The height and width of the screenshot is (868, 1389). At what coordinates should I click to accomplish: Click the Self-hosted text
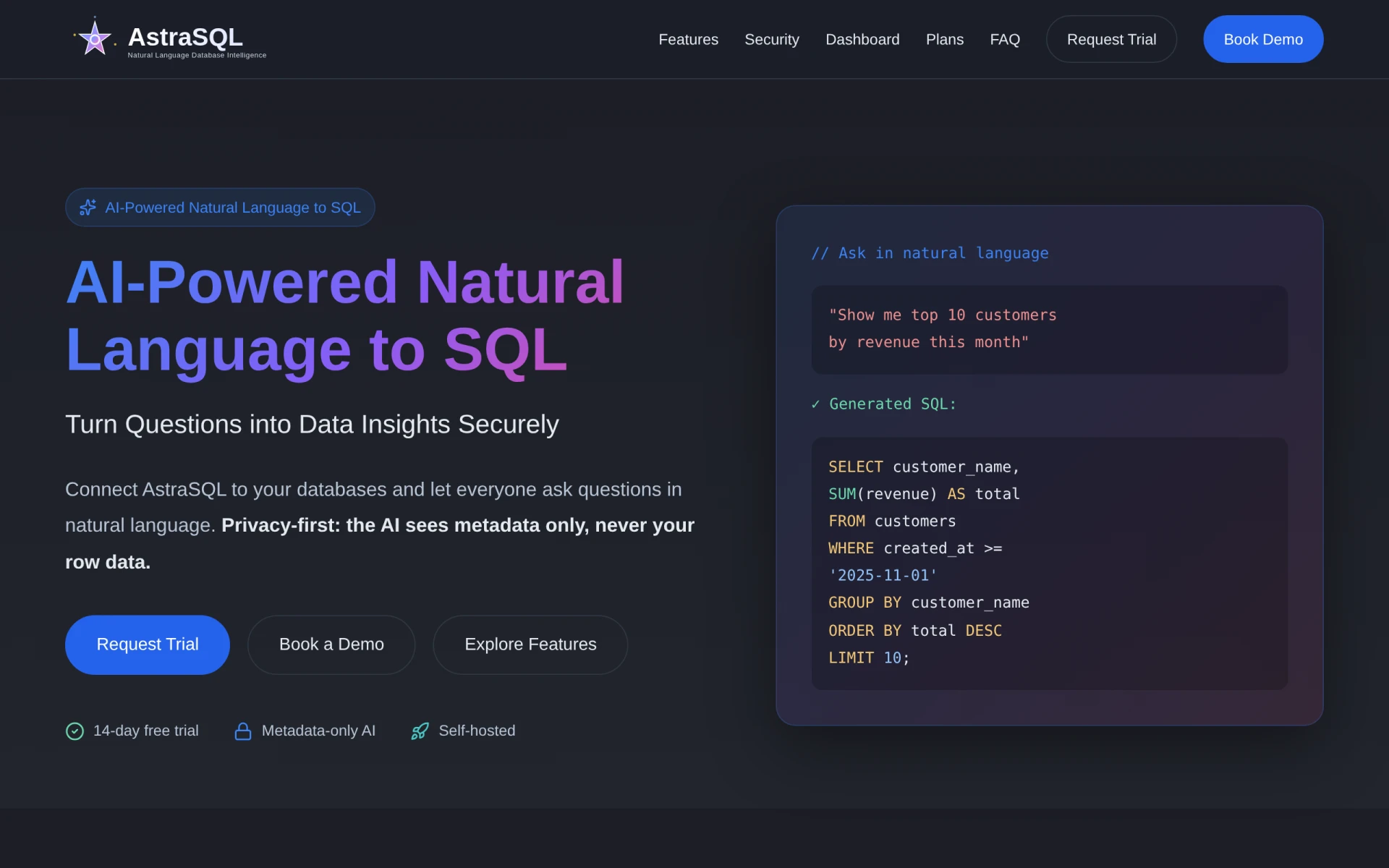coord(477,731)
